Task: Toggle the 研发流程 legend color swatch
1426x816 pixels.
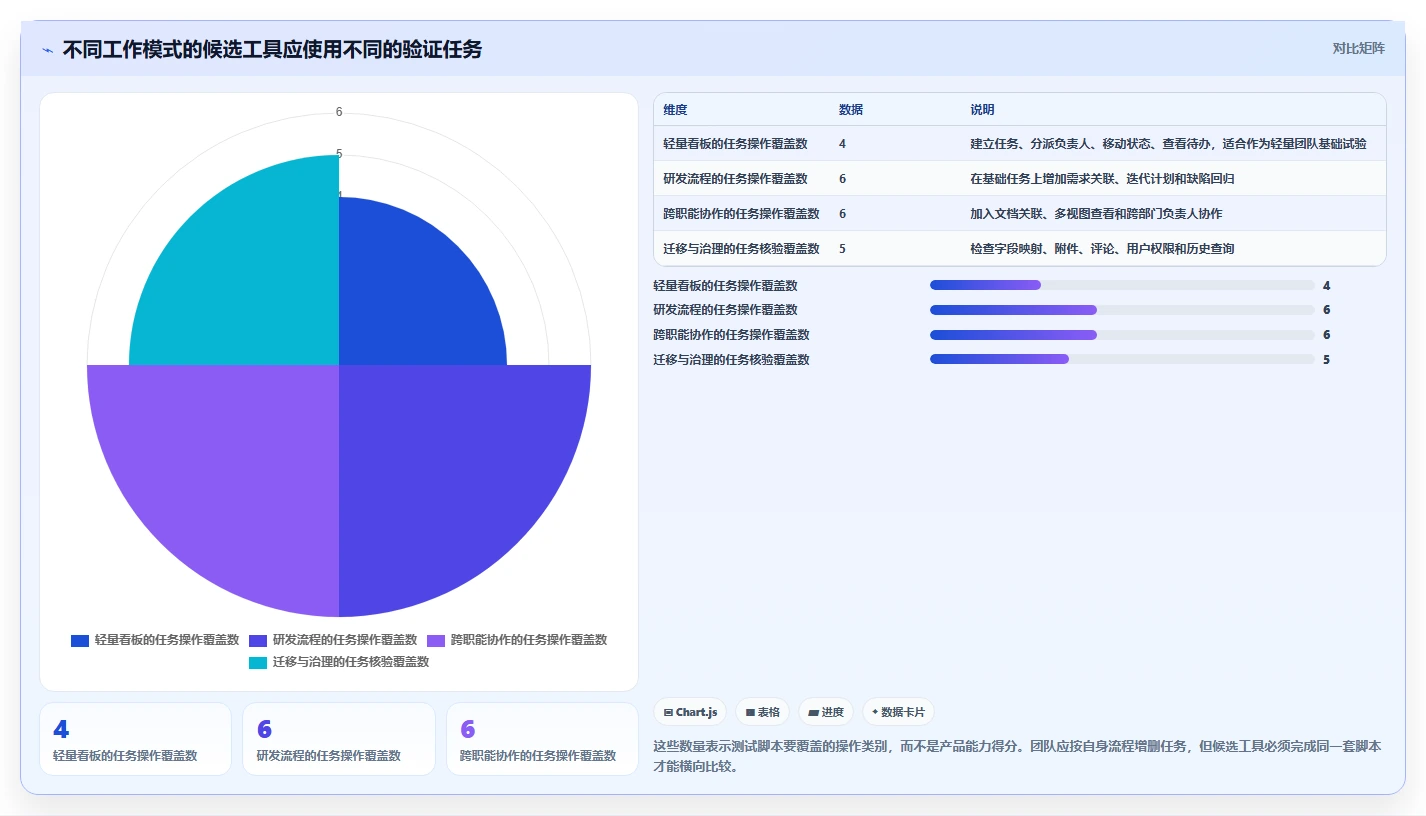Action: [x=258, y=640]
